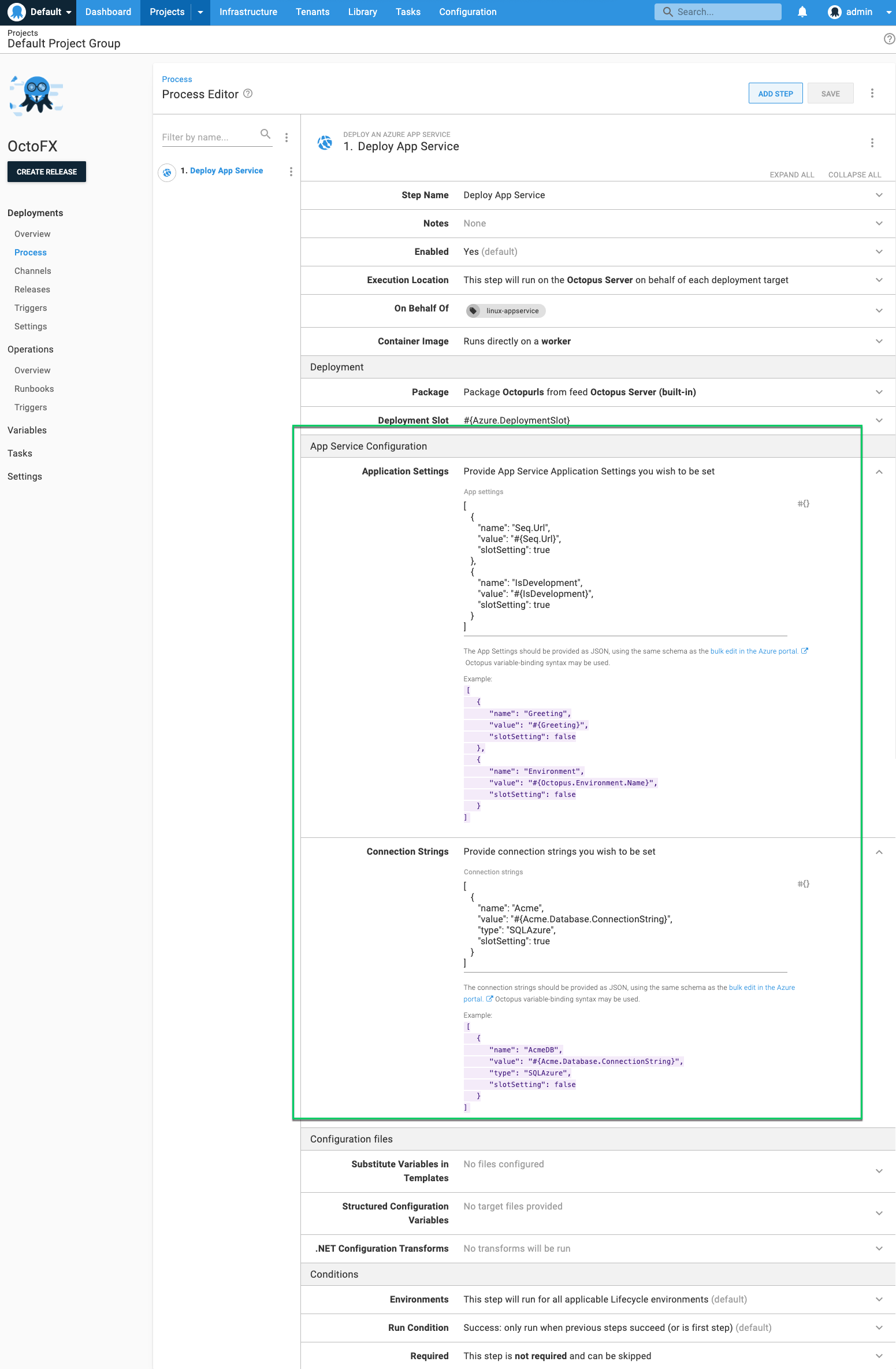Open Runbooks in sidebar
Image resolution: width=896 pixels, height=1369 pixels.
point(34,389)
